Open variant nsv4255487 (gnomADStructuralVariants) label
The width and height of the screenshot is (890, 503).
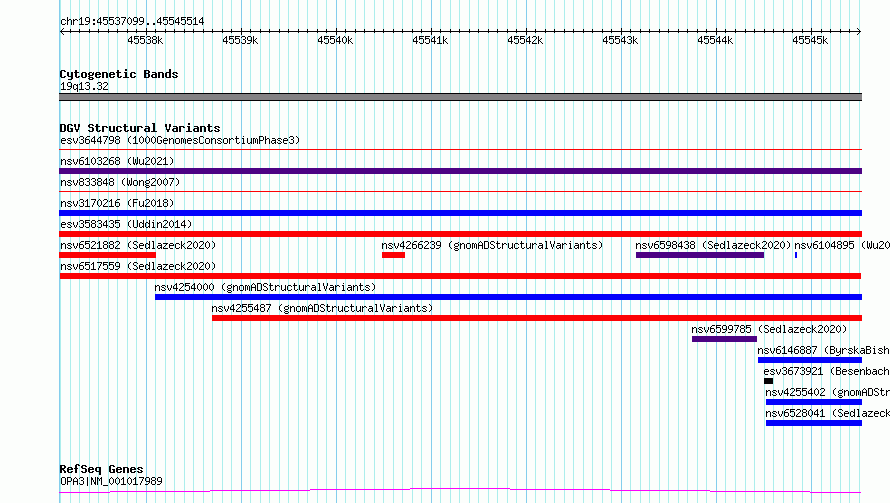coord(322,308)
